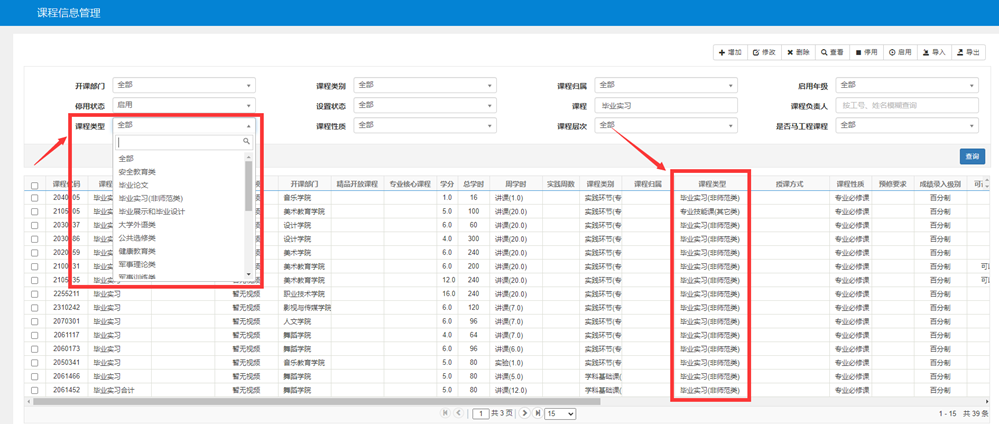Click the 停用 (disable) toolbar button
The width and height of the screenshot is (999, 424).
tap(866, 52)
